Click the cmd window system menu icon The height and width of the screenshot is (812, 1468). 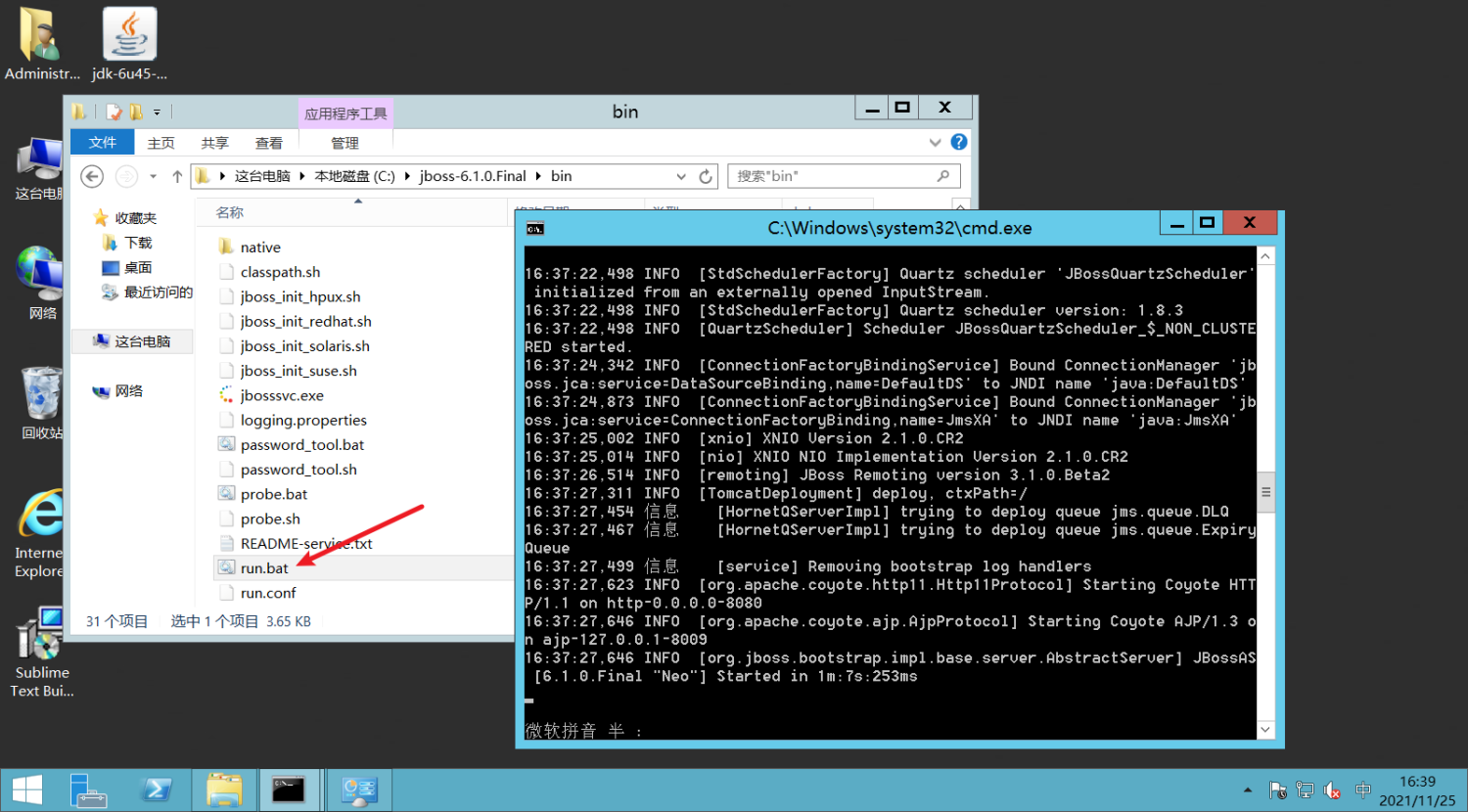[534, 228]
